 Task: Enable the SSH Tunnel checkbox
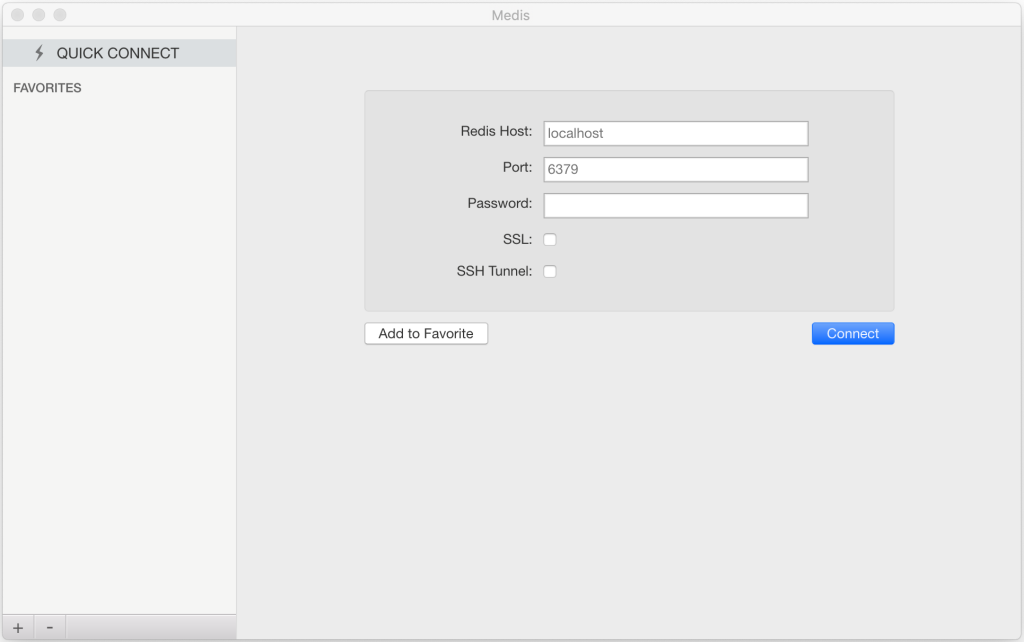(x=550, y=271)
